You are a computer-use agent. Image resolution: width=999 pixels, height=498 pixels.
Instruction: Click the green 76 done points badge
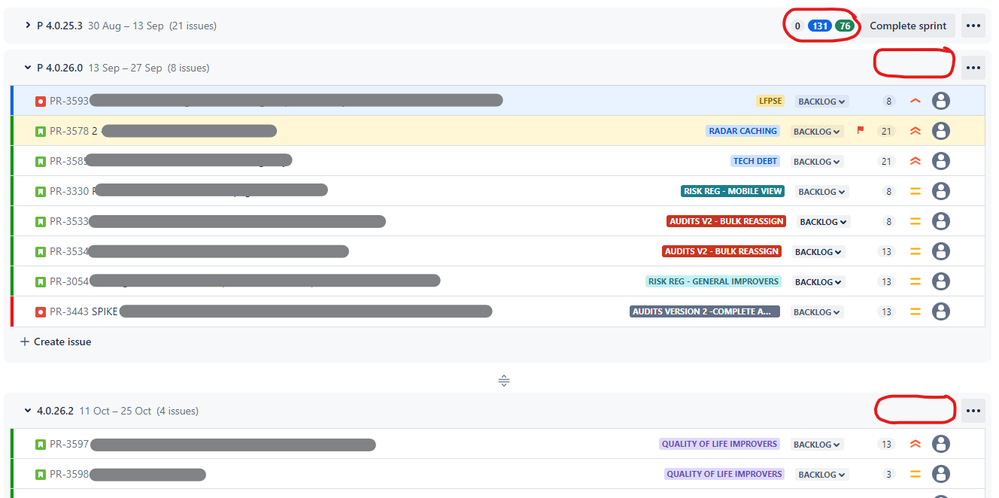coord(845,26)
